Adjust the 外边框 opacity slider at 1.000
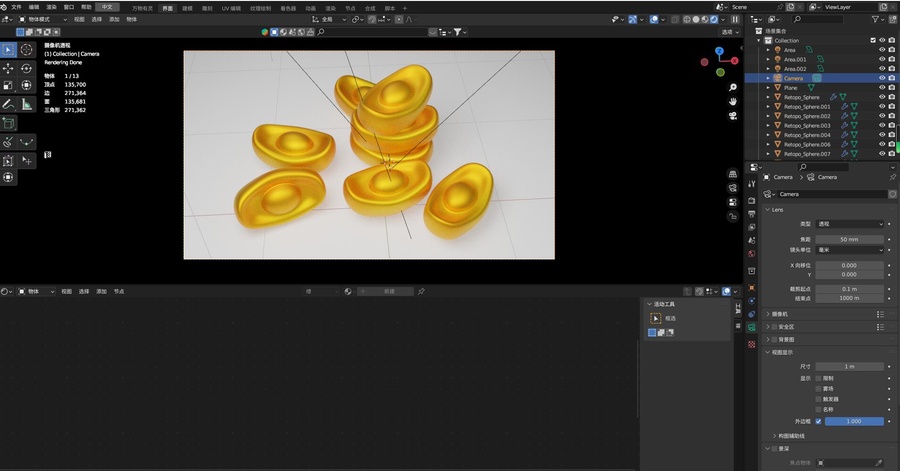 (x=854, y=421)
